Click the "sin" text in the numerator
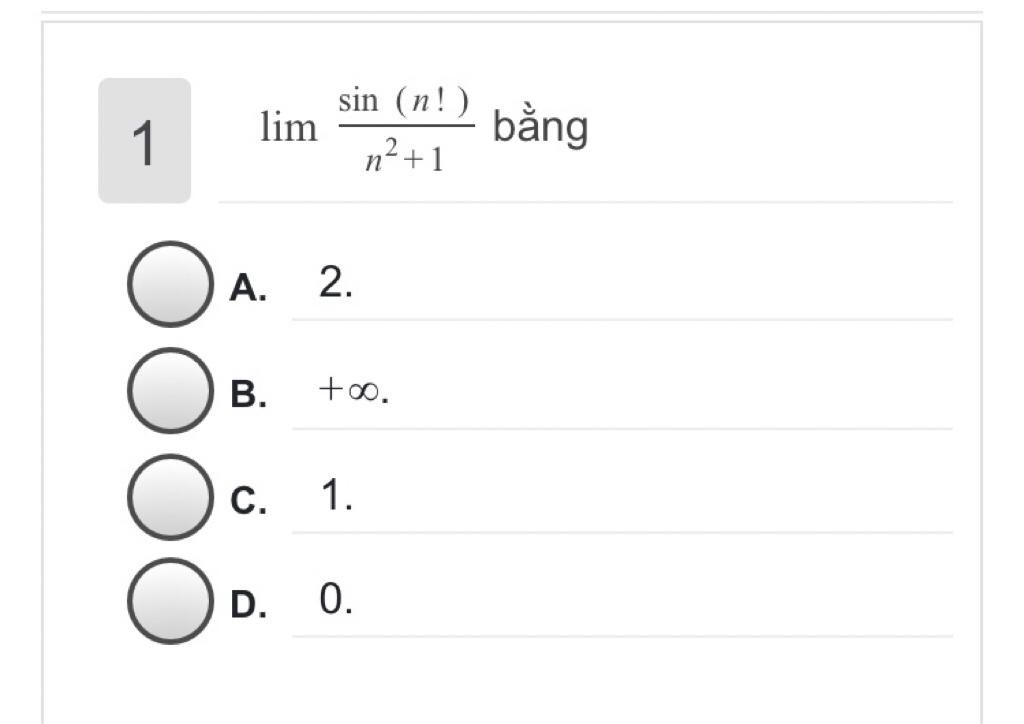1024x724 pixels. pyautogui.click(x=359, y=101)
